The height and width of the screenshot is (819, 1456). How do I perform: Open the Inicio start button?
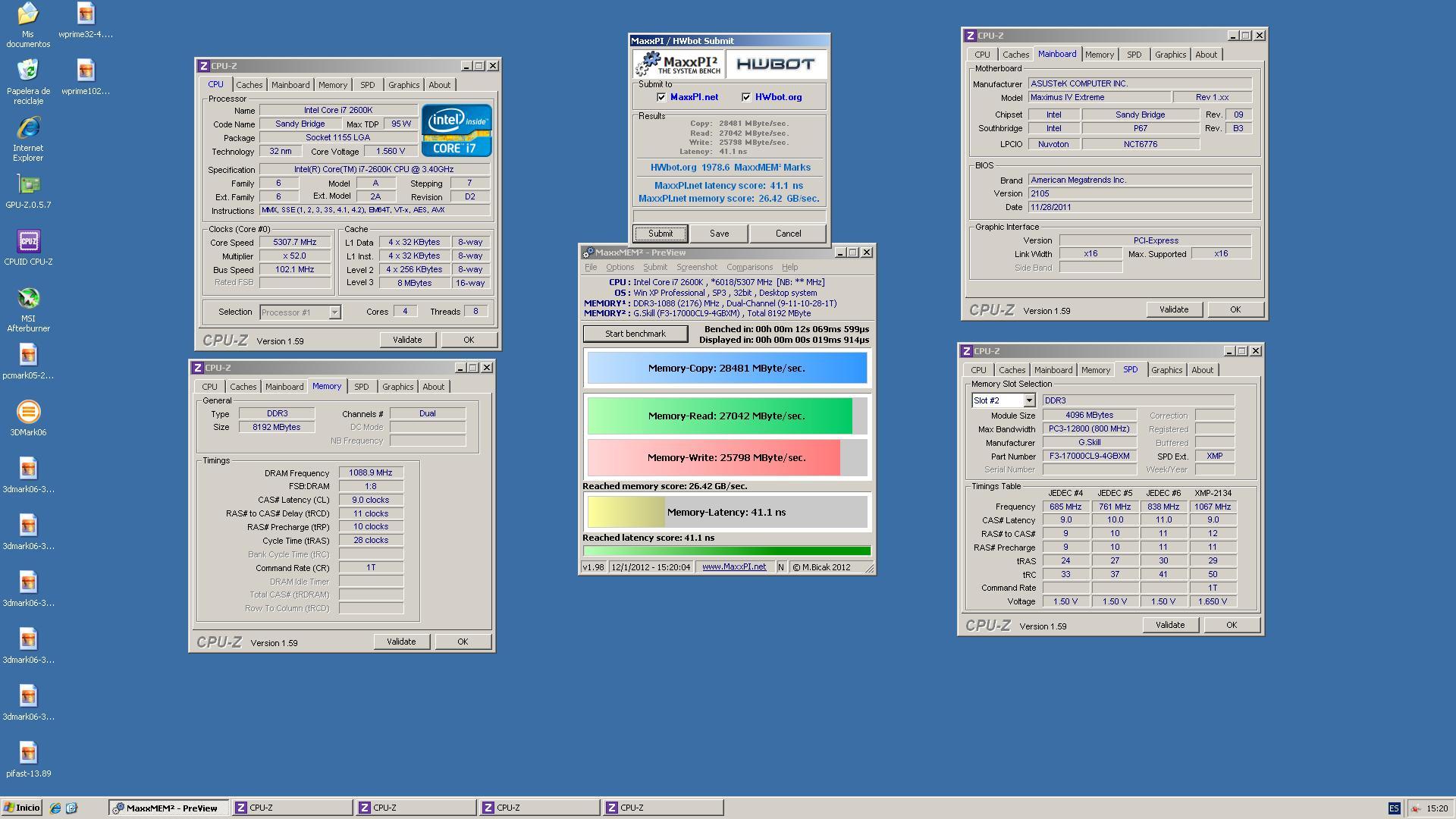[22, 808]
